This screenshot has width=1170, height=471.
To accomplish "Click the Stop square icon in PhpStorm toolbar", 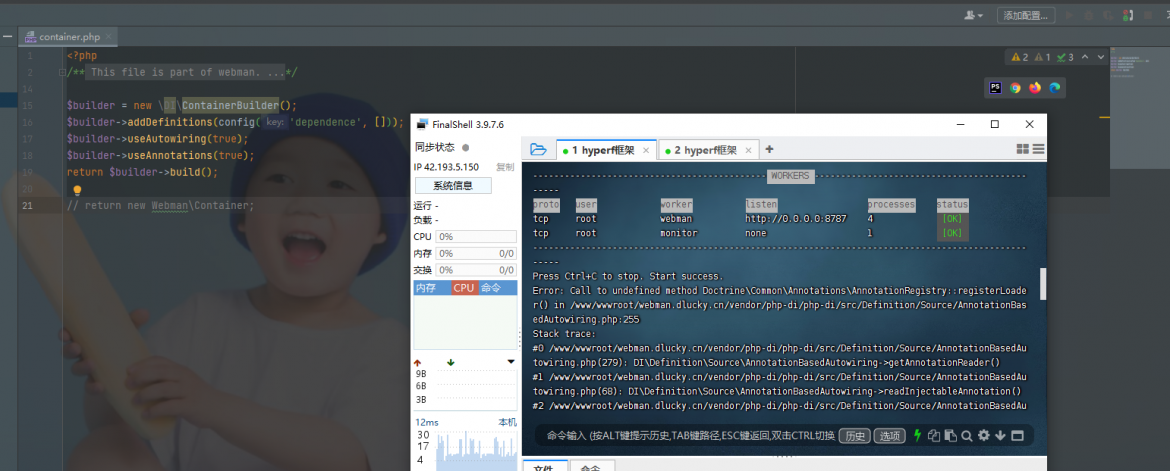I will [x=1148, y=15].
